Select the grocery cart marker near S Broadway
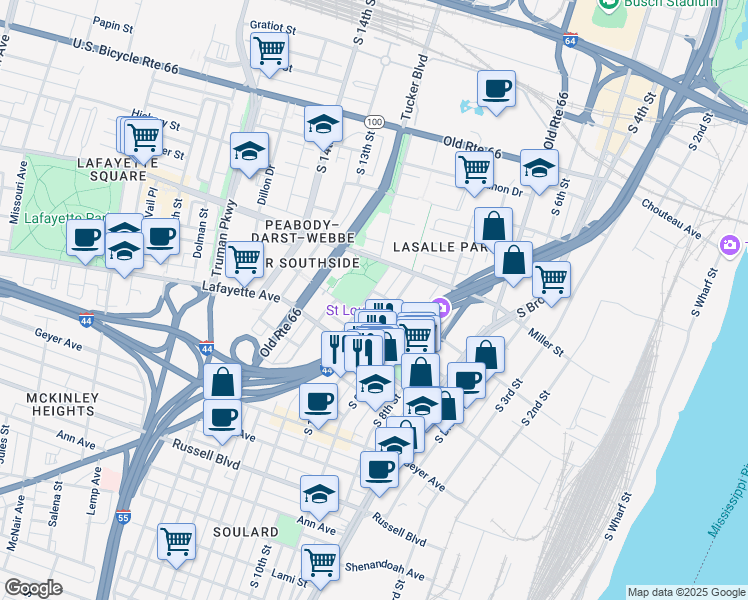 click(x=551, y=282)
